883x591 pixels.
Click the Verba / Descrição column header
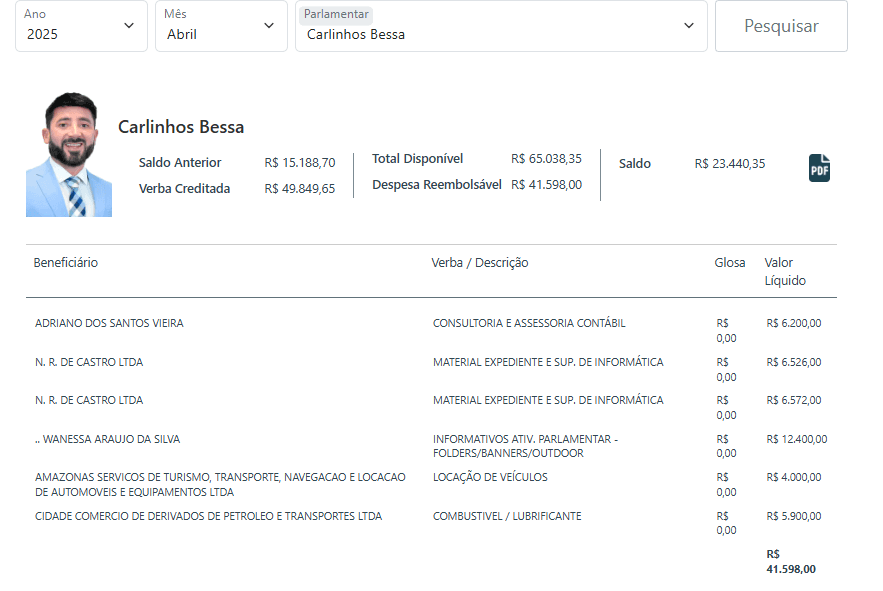point(480,263)
